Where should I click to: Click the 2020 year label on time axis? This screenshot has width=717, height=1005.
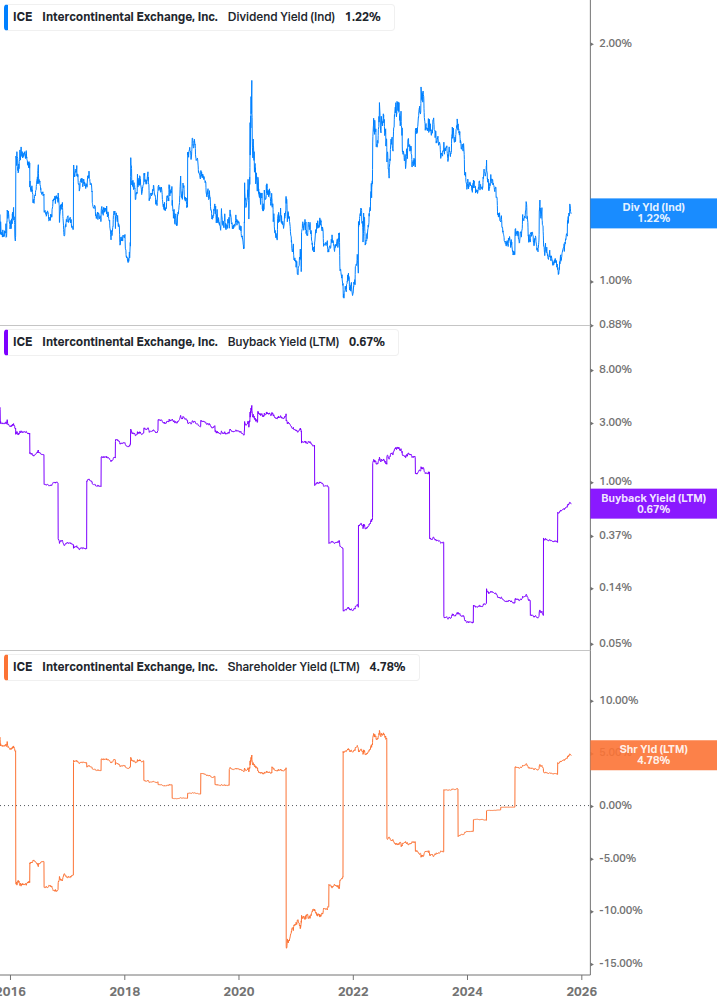[x=238, y=990]
